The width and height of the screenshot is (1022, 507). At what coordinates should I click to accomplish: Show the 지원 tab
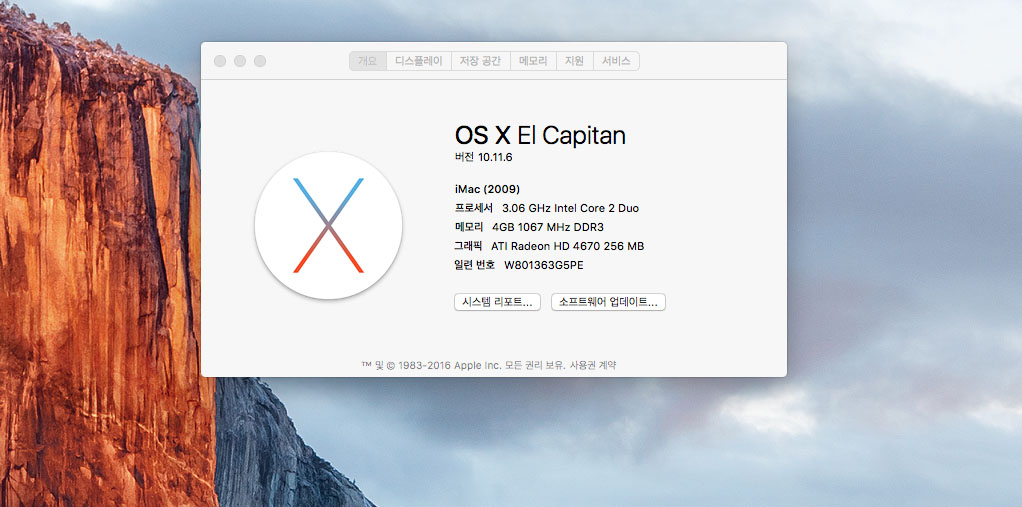574,61
